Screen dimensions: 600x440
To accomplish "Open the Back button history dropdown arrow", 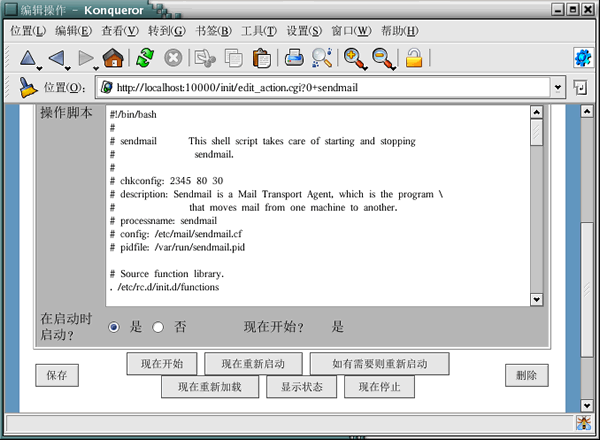I will pos(68,68).
